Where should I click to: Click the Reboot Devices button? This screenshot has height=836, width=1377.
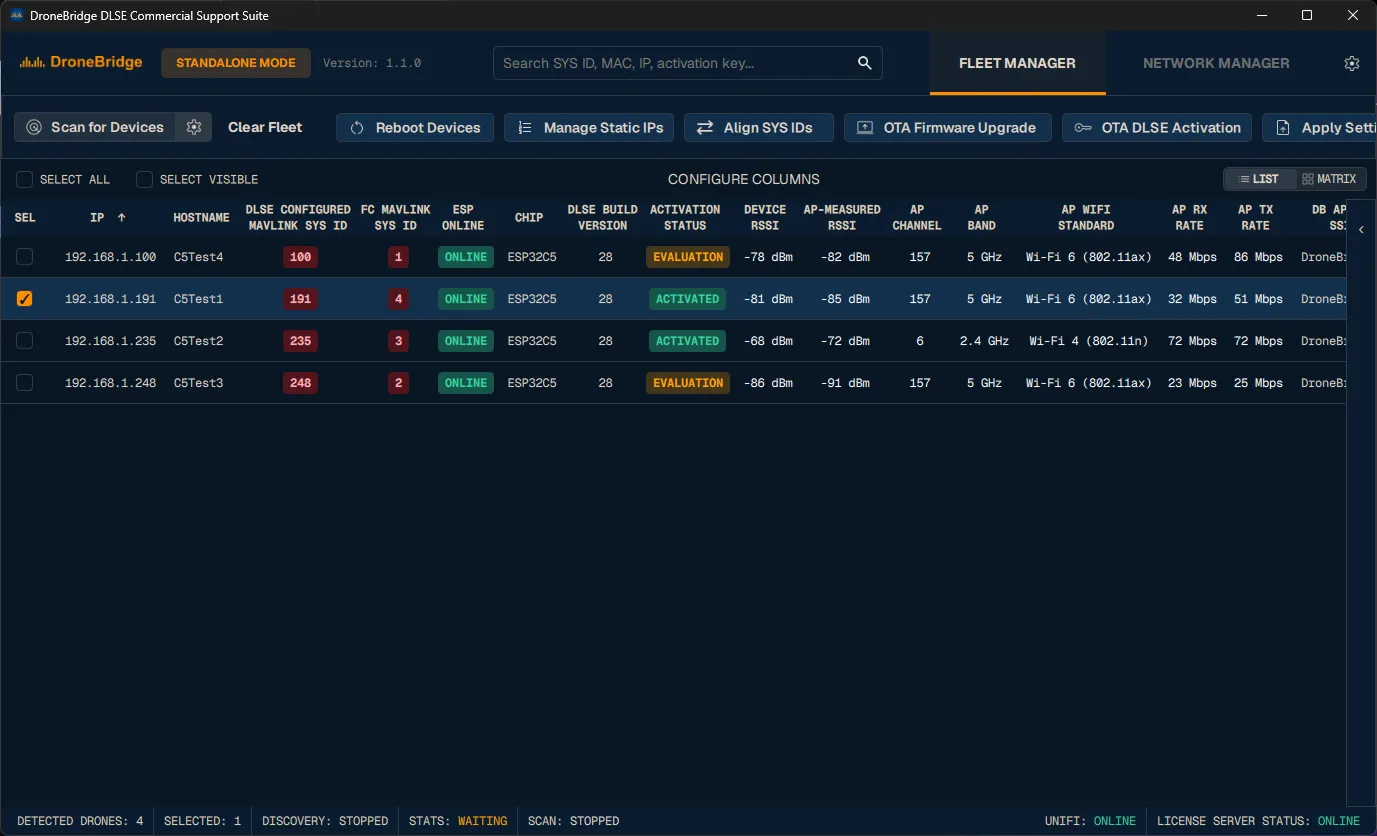coord(415,128)
